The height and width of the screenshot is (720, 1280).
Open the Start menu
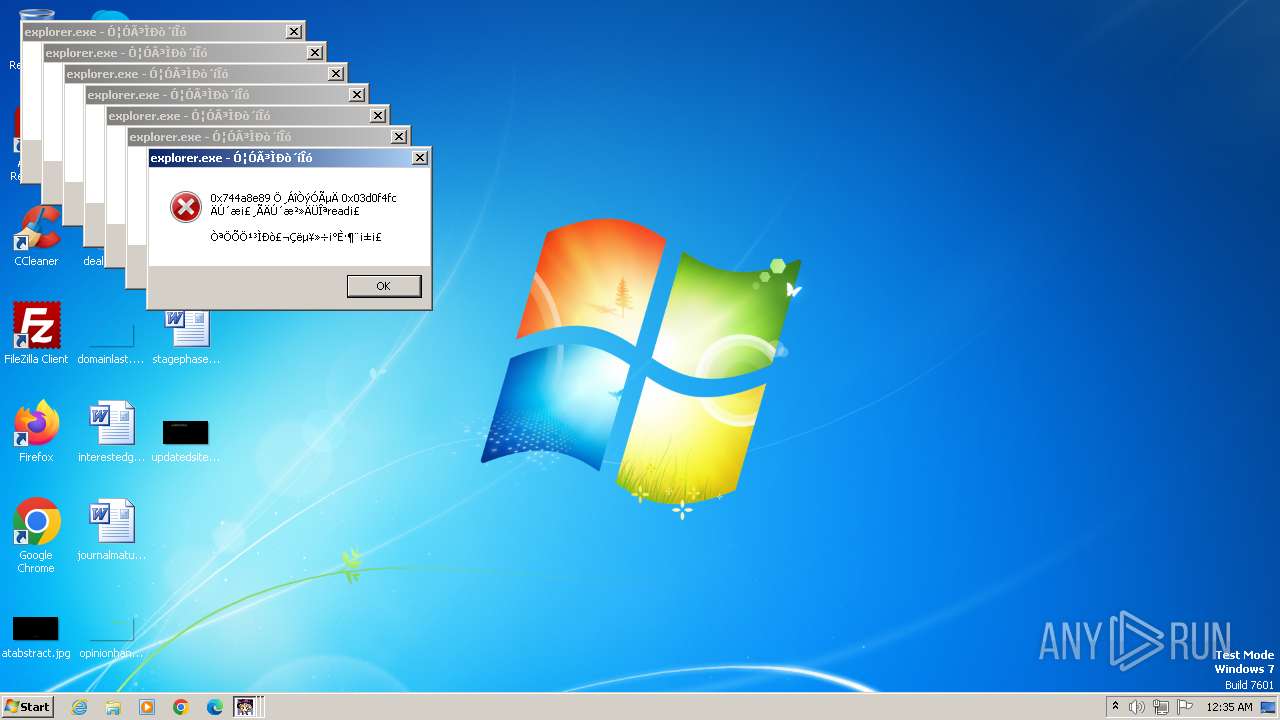click(28, 707)
